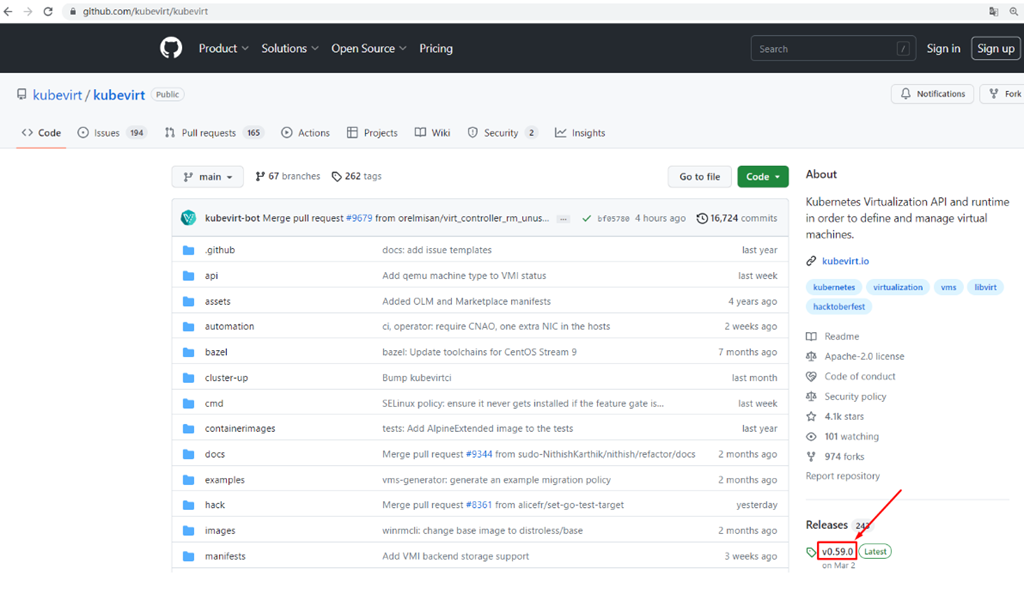Expand the Product menu
1024x606 pixels.
(x=223, y=48)
